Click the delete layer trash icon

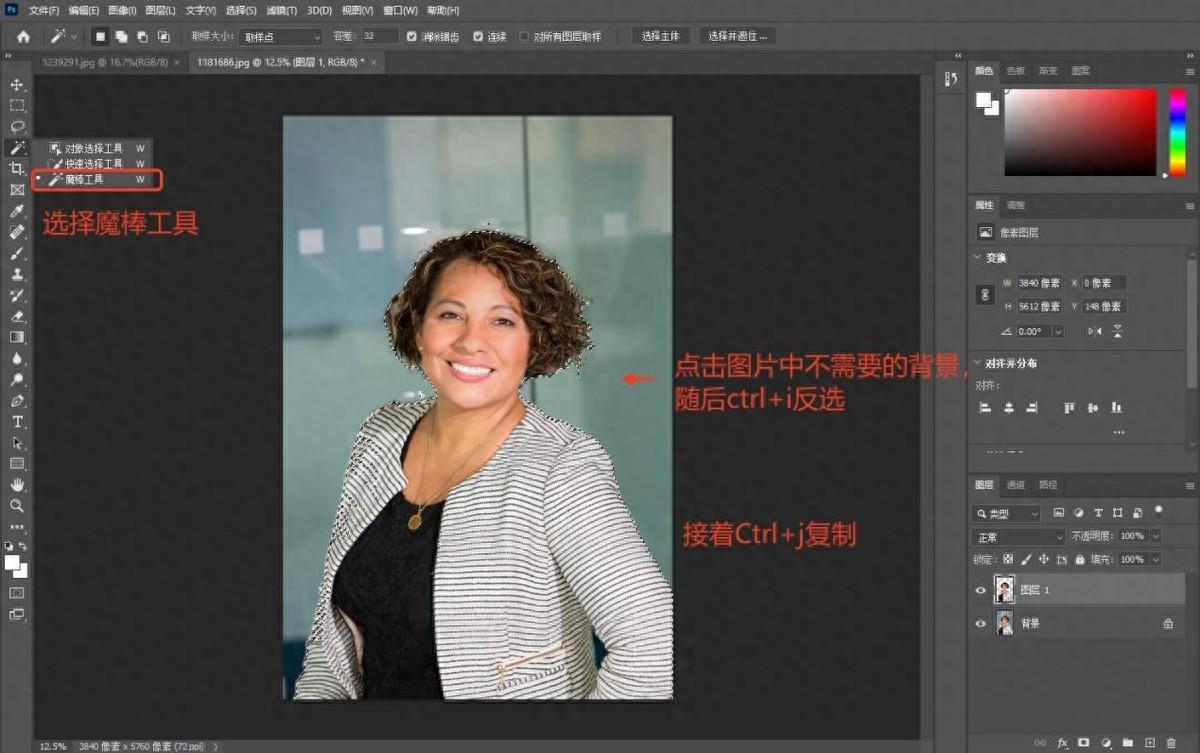pyautogui.click(x=1171, y=743)
